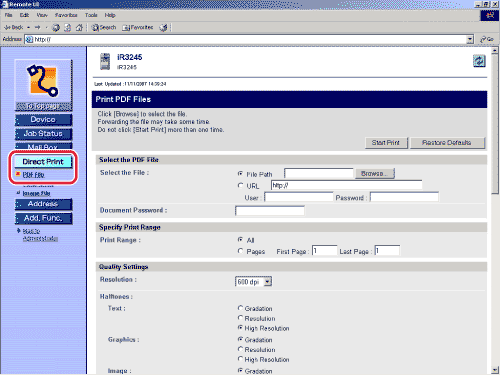
Task: Choose Gradation for Graphics halftones
Action: coord(240,339)
